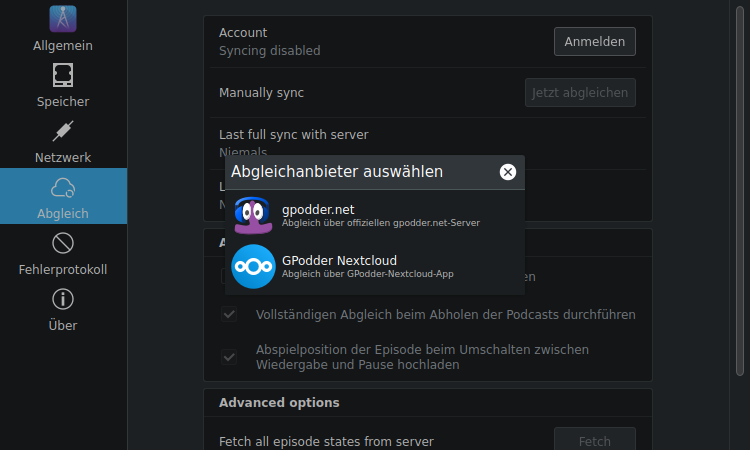This screenshot has width=750, height=450.
Task: Click the Fetch all episode states label
Action: (x=326, y=441)
